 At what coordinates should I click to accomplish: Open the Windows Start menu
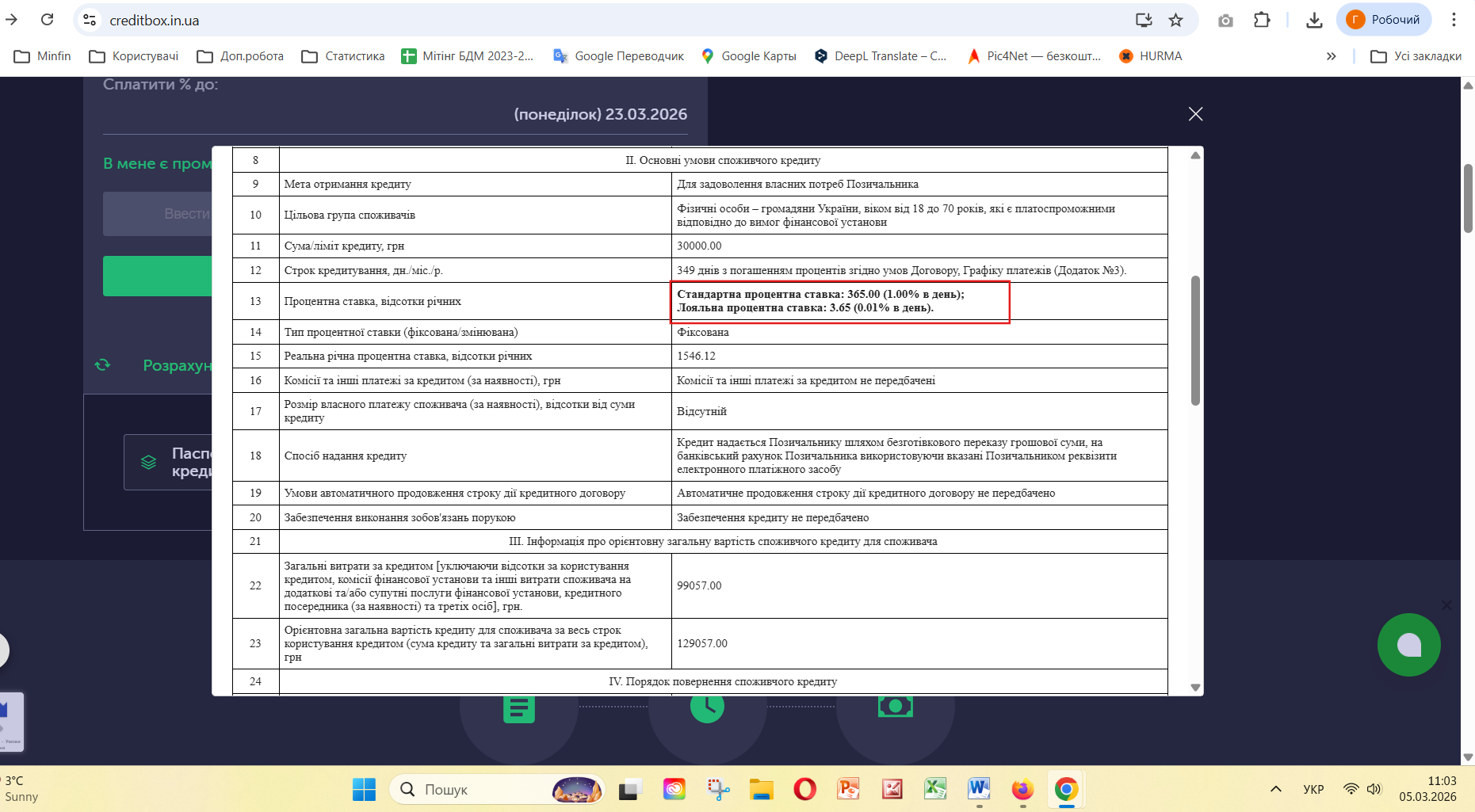pos(364,789)
